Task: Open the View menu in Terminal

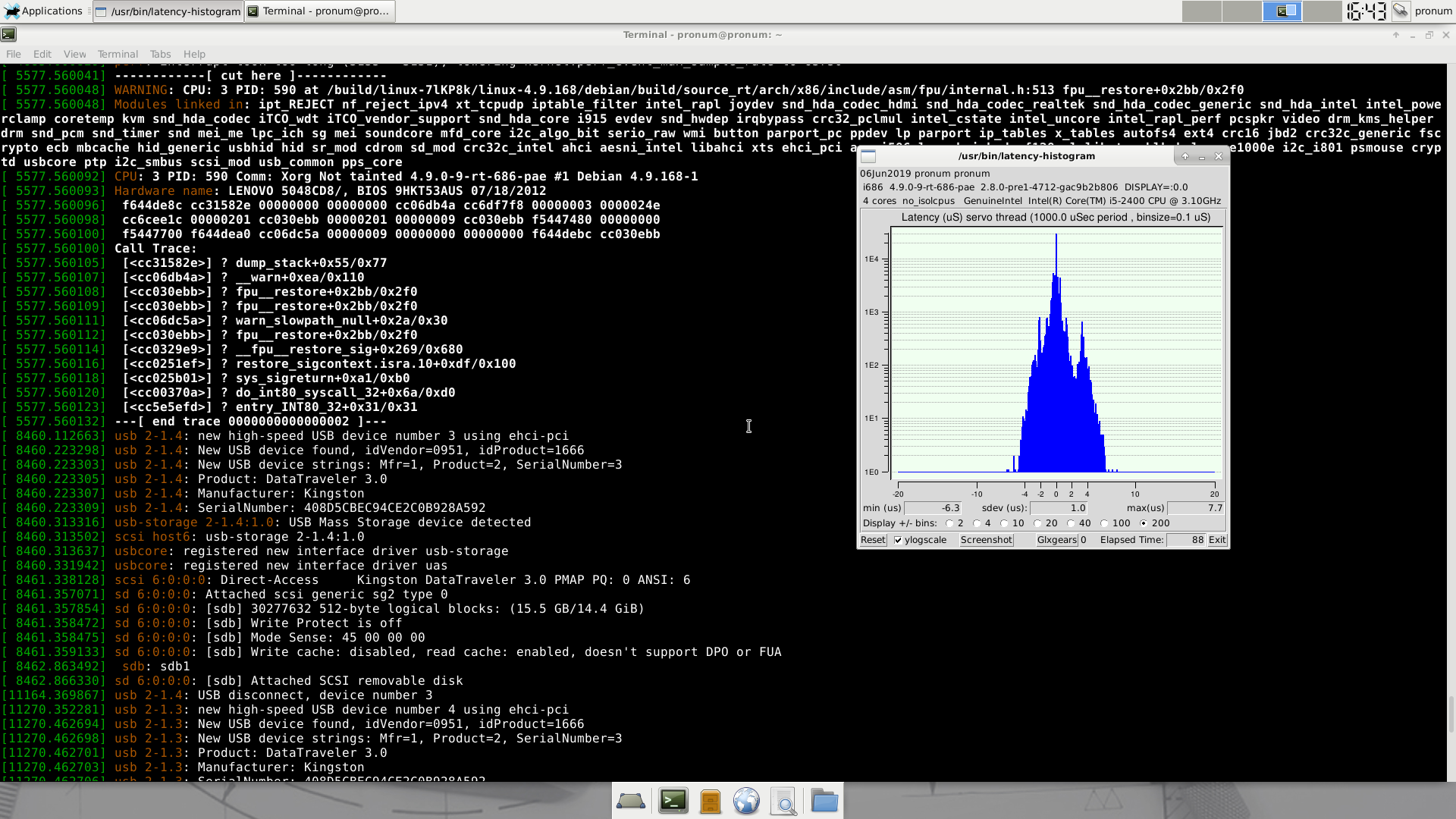Action: pyautogui.click(x=74, y=54)
